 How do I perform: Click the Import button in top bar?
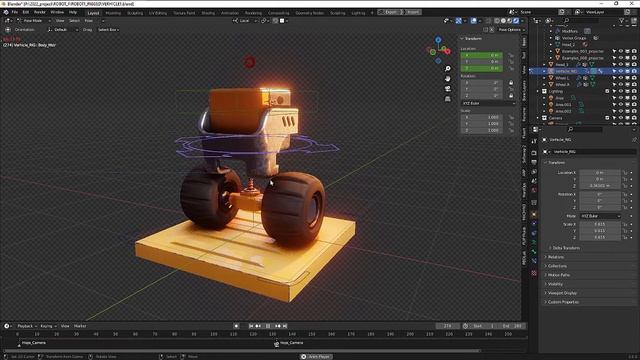click(413, 12)
